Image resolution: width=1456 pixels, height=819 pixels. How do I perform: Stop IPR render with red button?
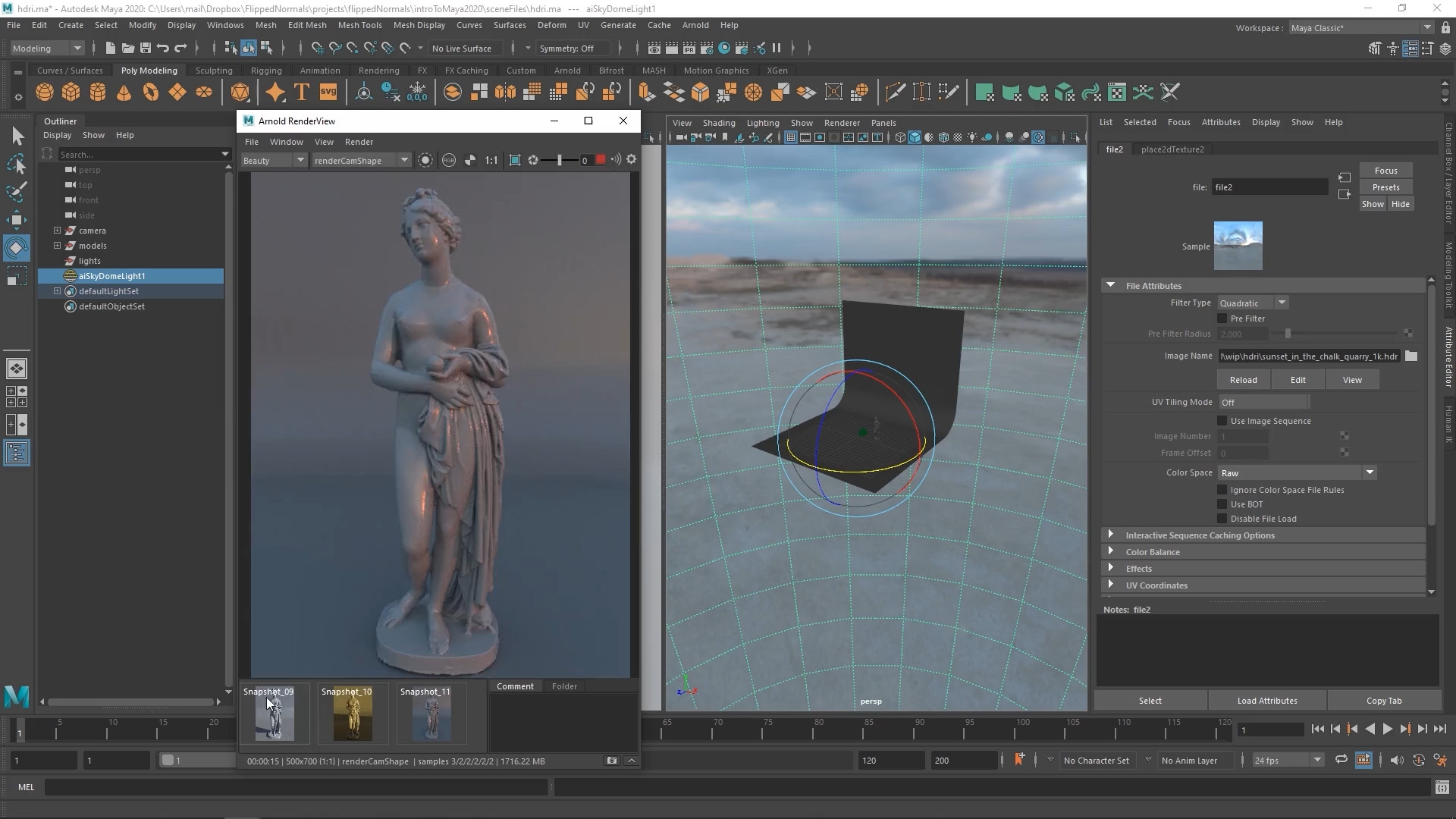click(601, 160)
